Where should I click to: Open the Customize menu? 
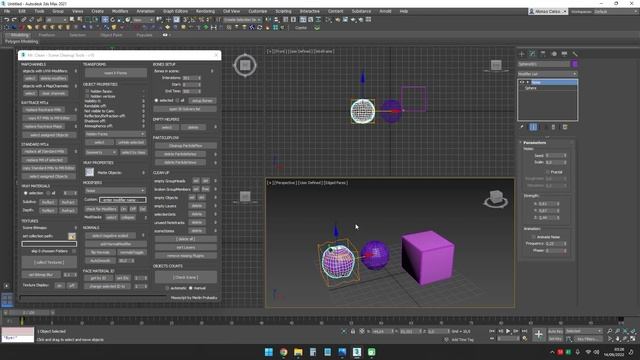pos(258,11)
